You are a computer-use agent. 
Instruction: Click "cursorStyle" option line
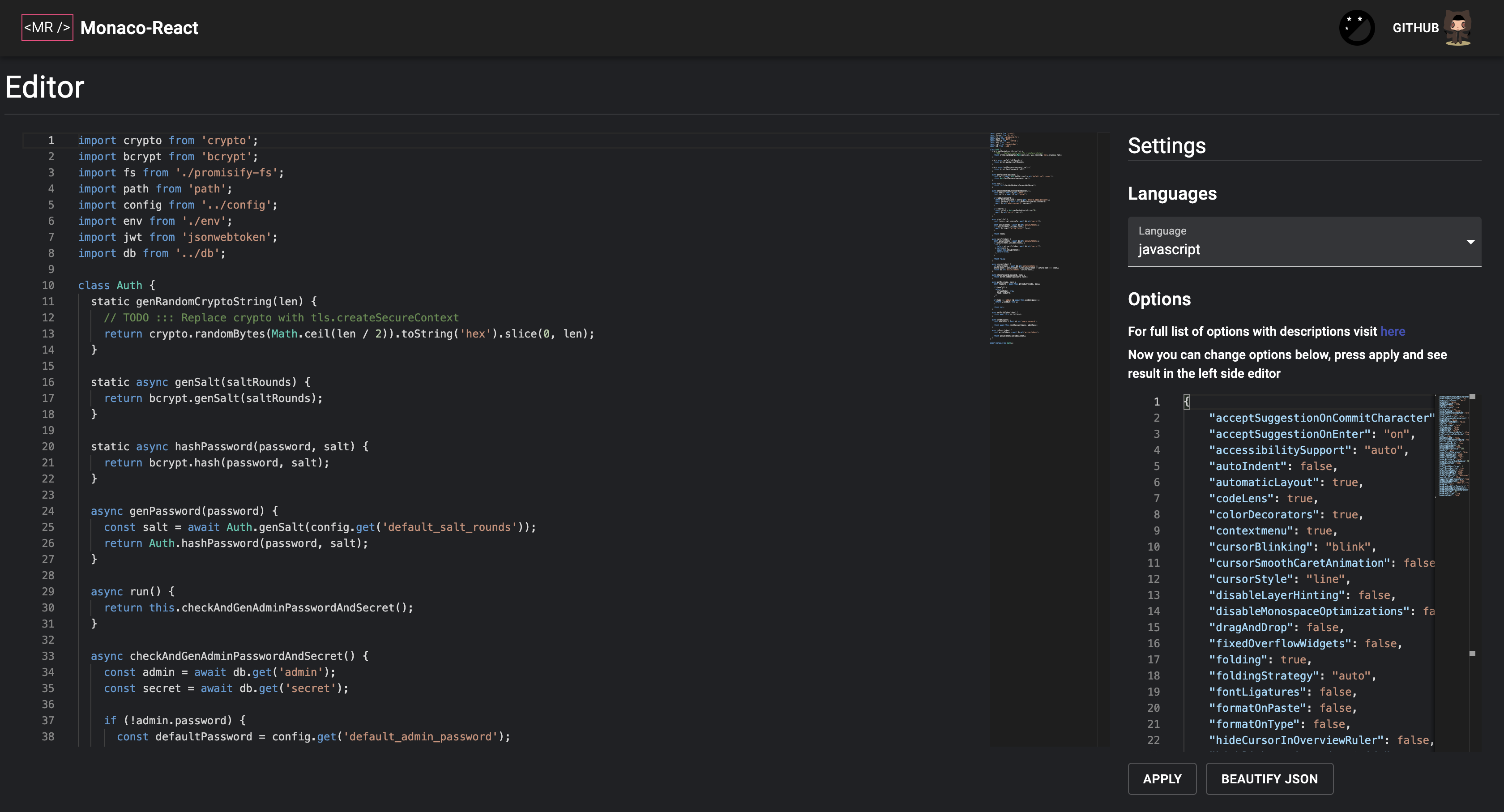coord(1279,579)
